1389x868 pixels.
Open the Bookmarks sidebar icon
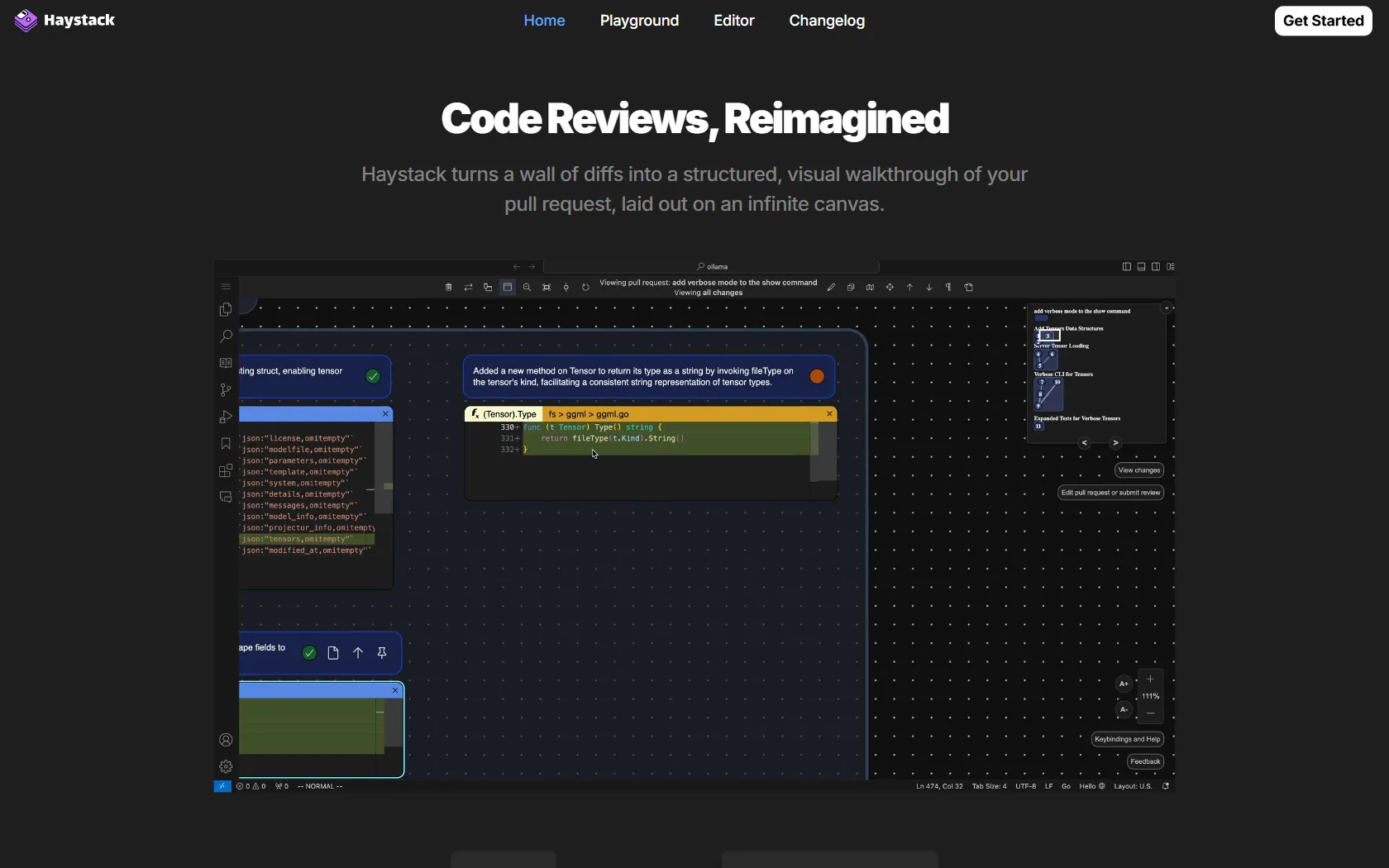tap(226, 444)
